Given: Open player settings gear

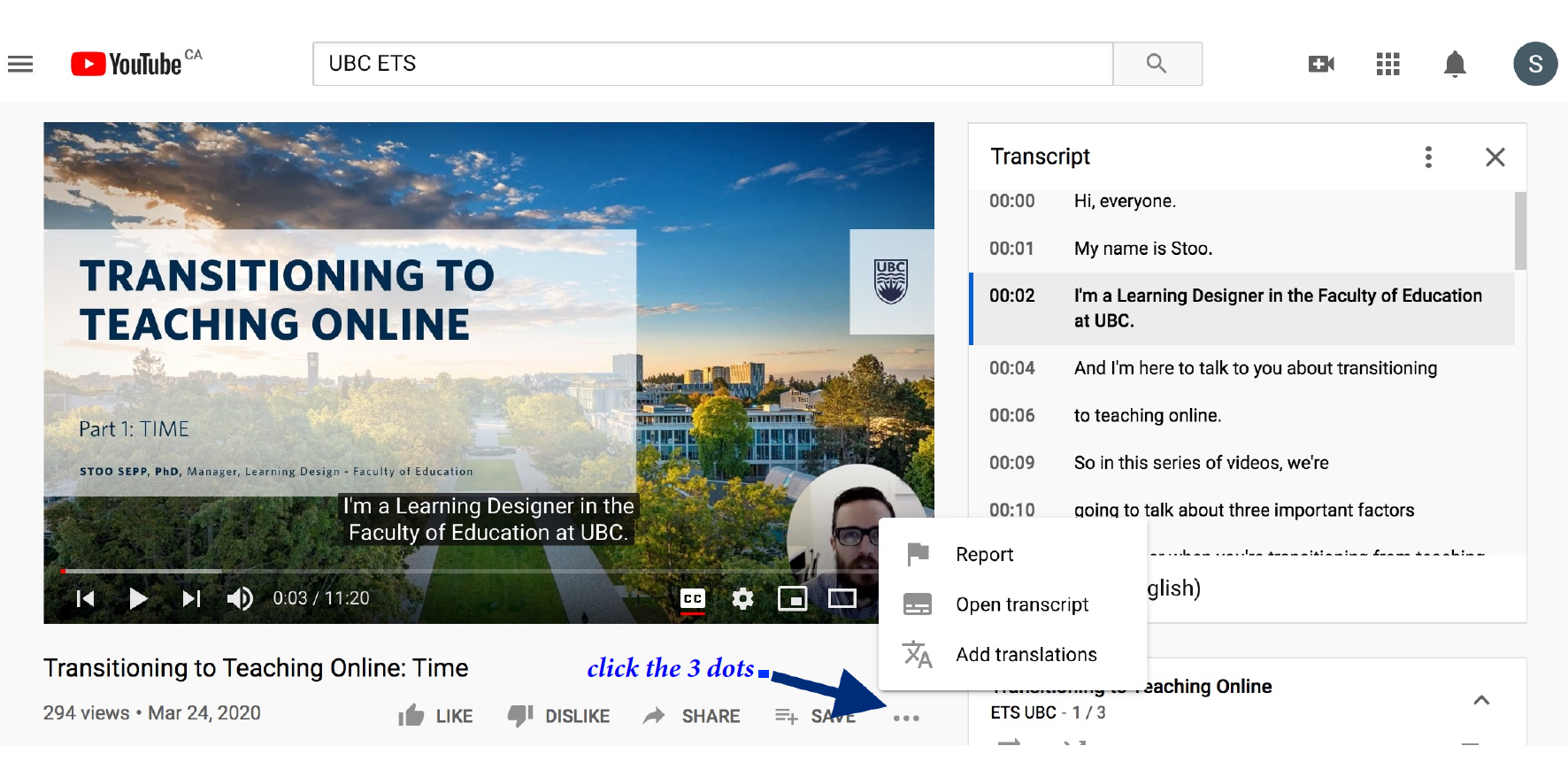Looking at the screenshot, I should [743, 599].
